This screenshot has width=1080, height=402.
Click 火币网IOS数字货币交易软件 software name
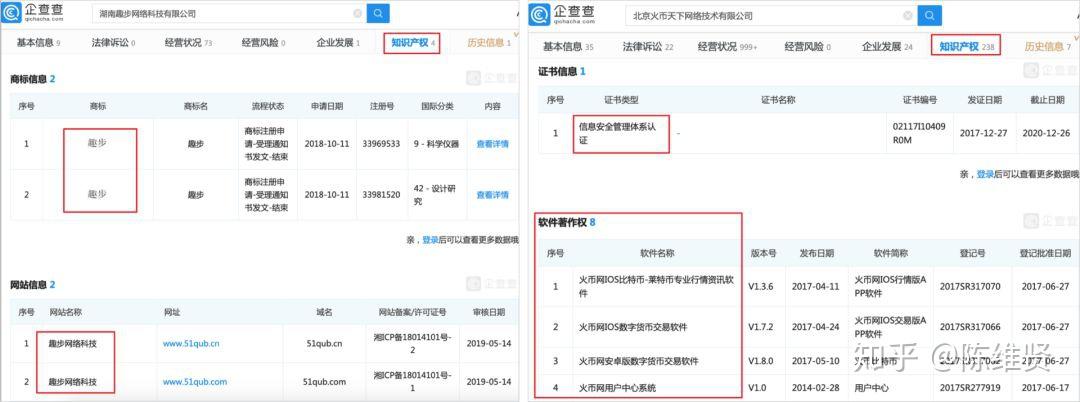pyautogui.click(x=632, y=327)
